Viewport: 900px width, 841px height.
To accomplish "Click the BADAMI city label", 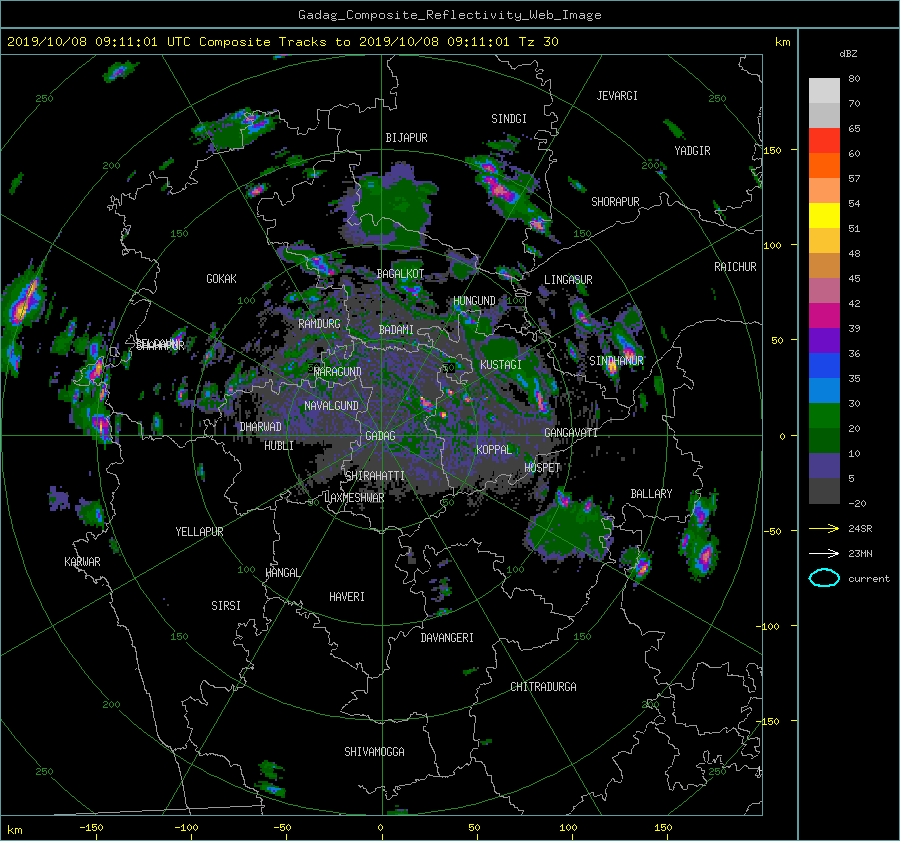I will point(396,330).
